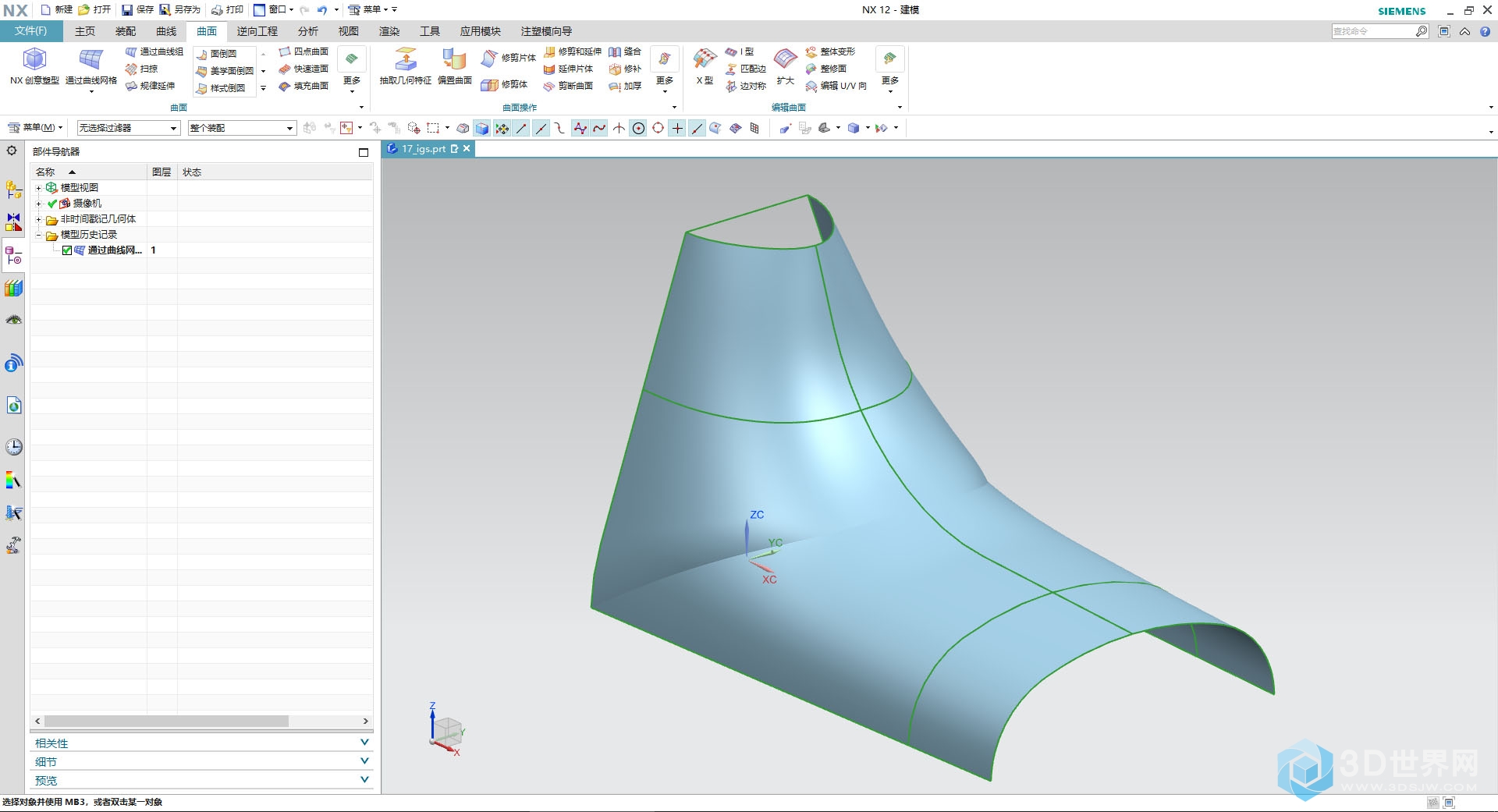Open the Assembly Navigator sidebar tab
The width and height of the screenshot is (1498, 812).
pyautogui.click(x=13, y=190)
